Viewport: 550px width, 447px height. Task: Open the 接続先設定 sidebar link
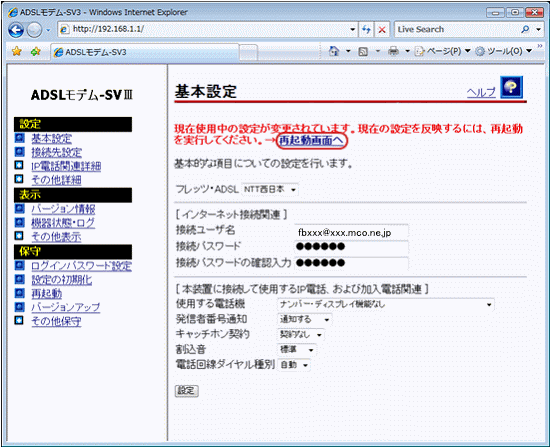pyautogui.click(x=56, y=152)
